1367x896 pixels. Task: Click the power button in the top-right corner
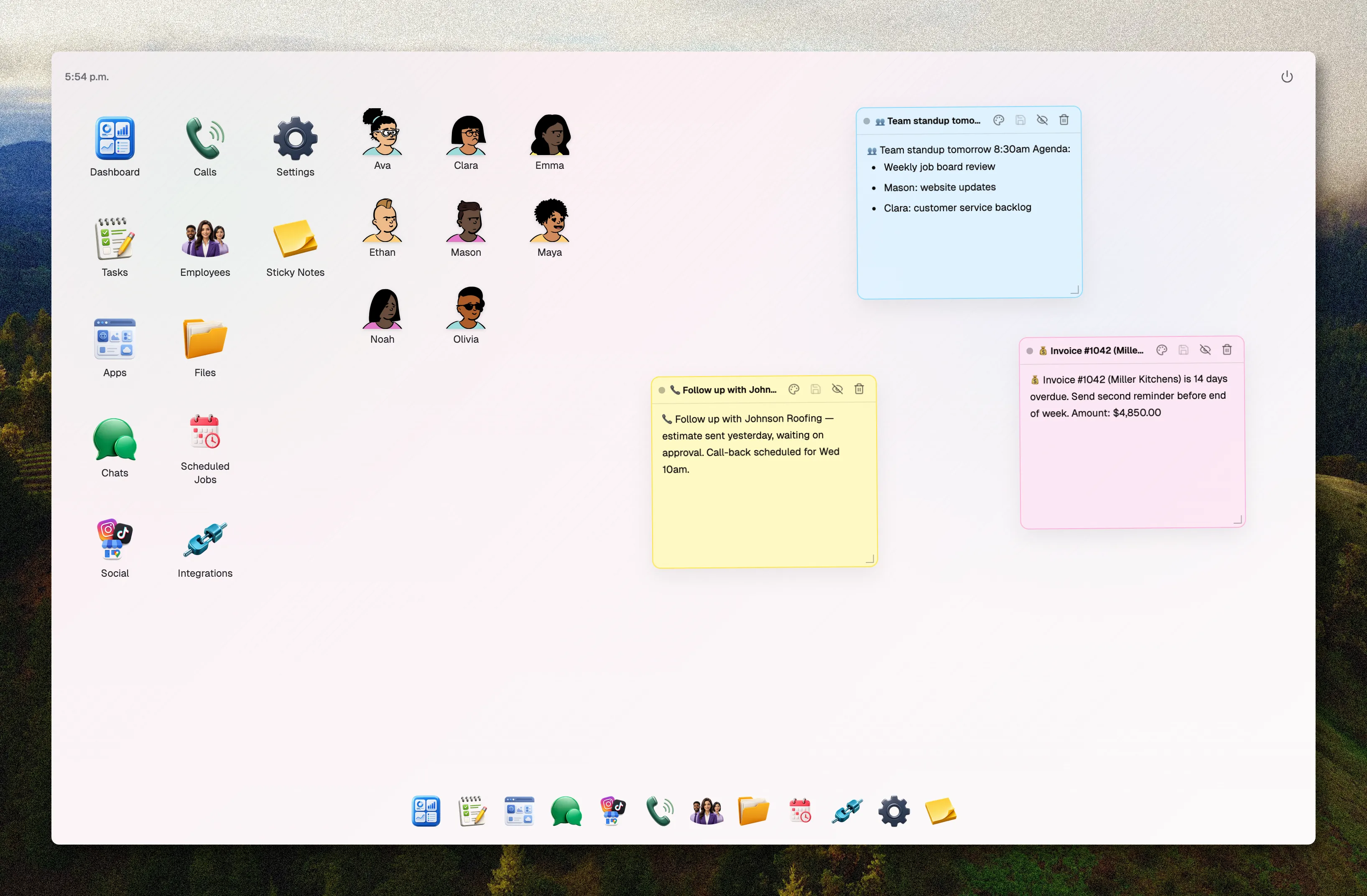(x=1287, y=77)
